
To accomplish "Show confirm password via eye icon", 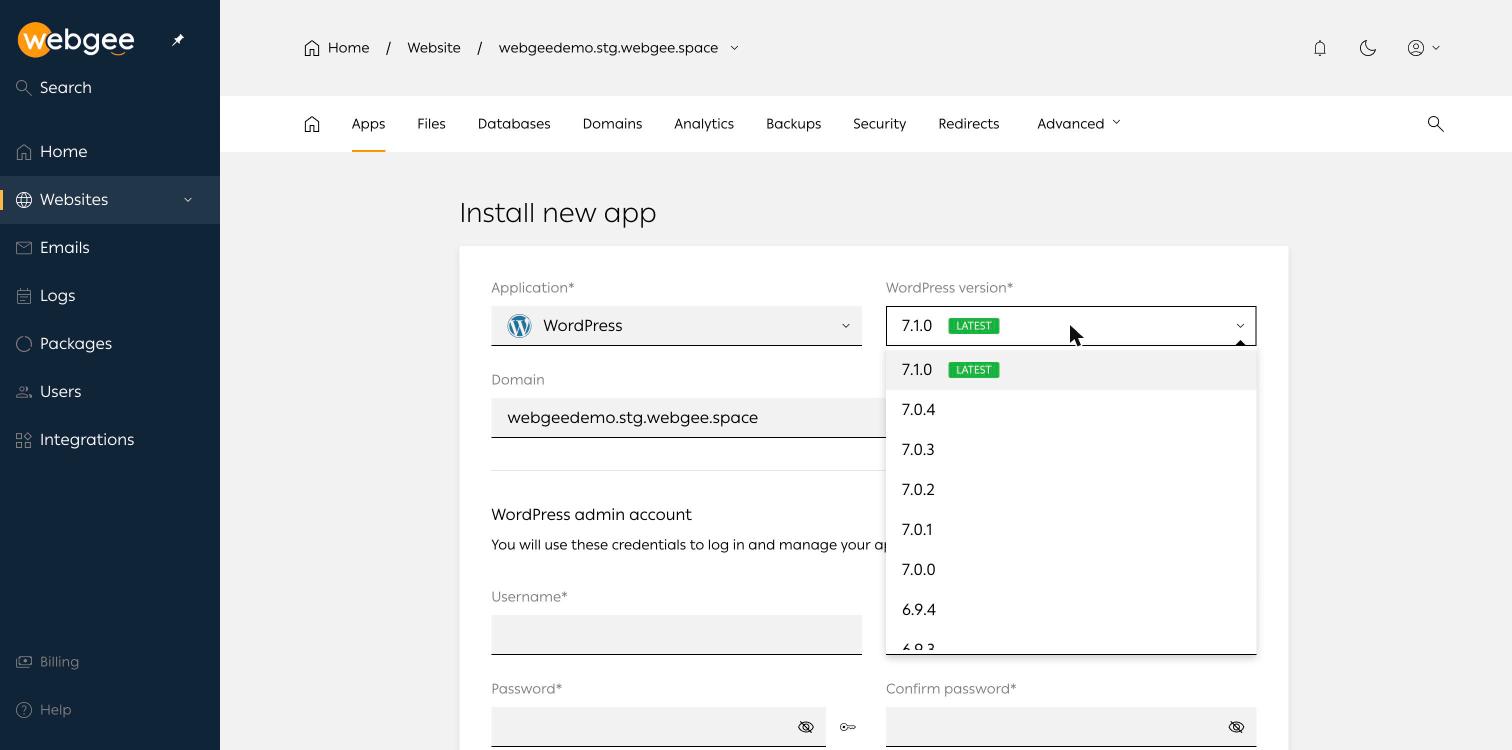I will point(1236,727).
